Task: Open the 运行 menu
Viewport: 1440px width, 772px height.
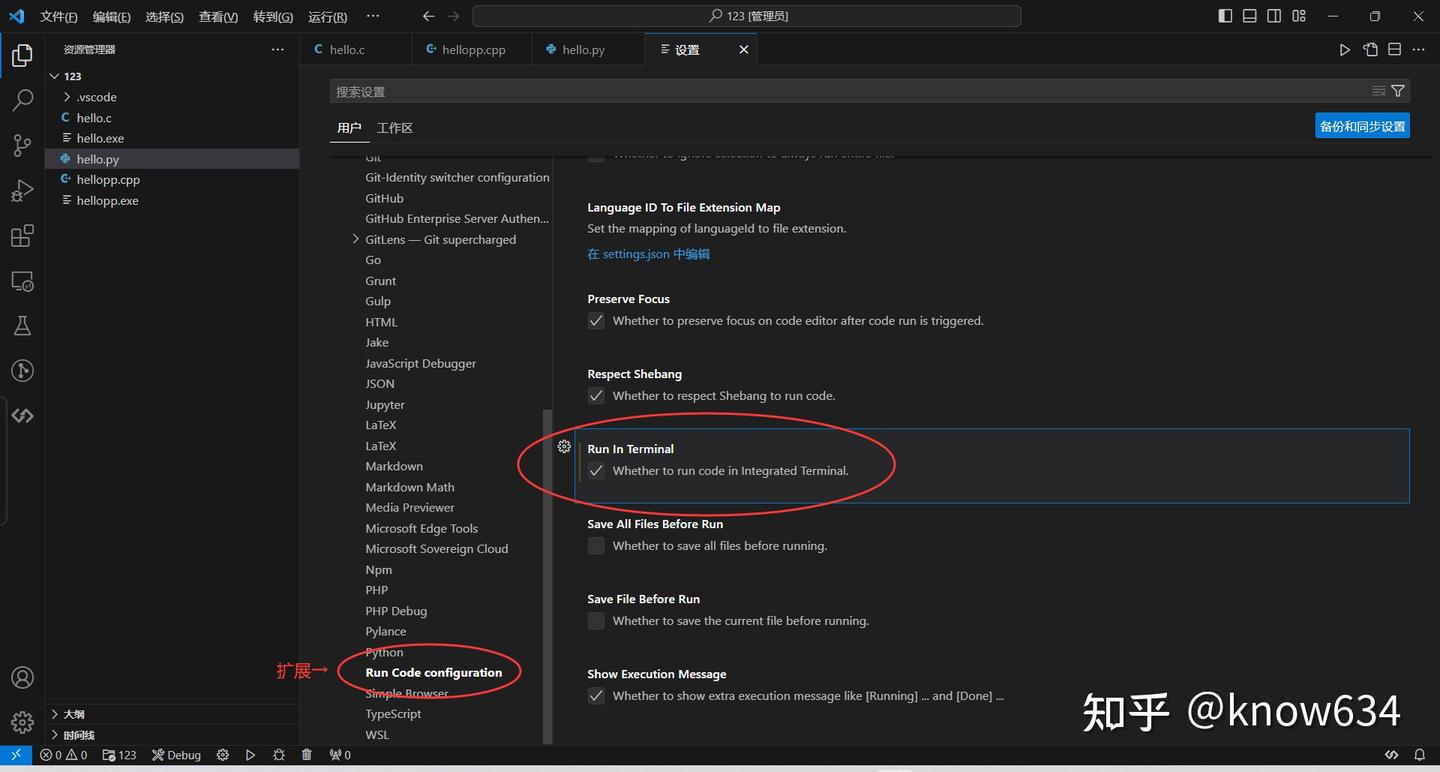Action: (x=325, y=16)
